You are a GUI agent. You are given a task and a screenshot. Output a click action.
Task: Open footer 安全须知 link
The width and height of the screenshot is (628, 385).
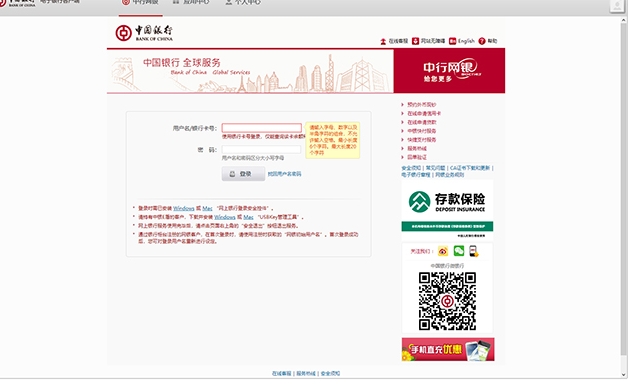(330, 373)
